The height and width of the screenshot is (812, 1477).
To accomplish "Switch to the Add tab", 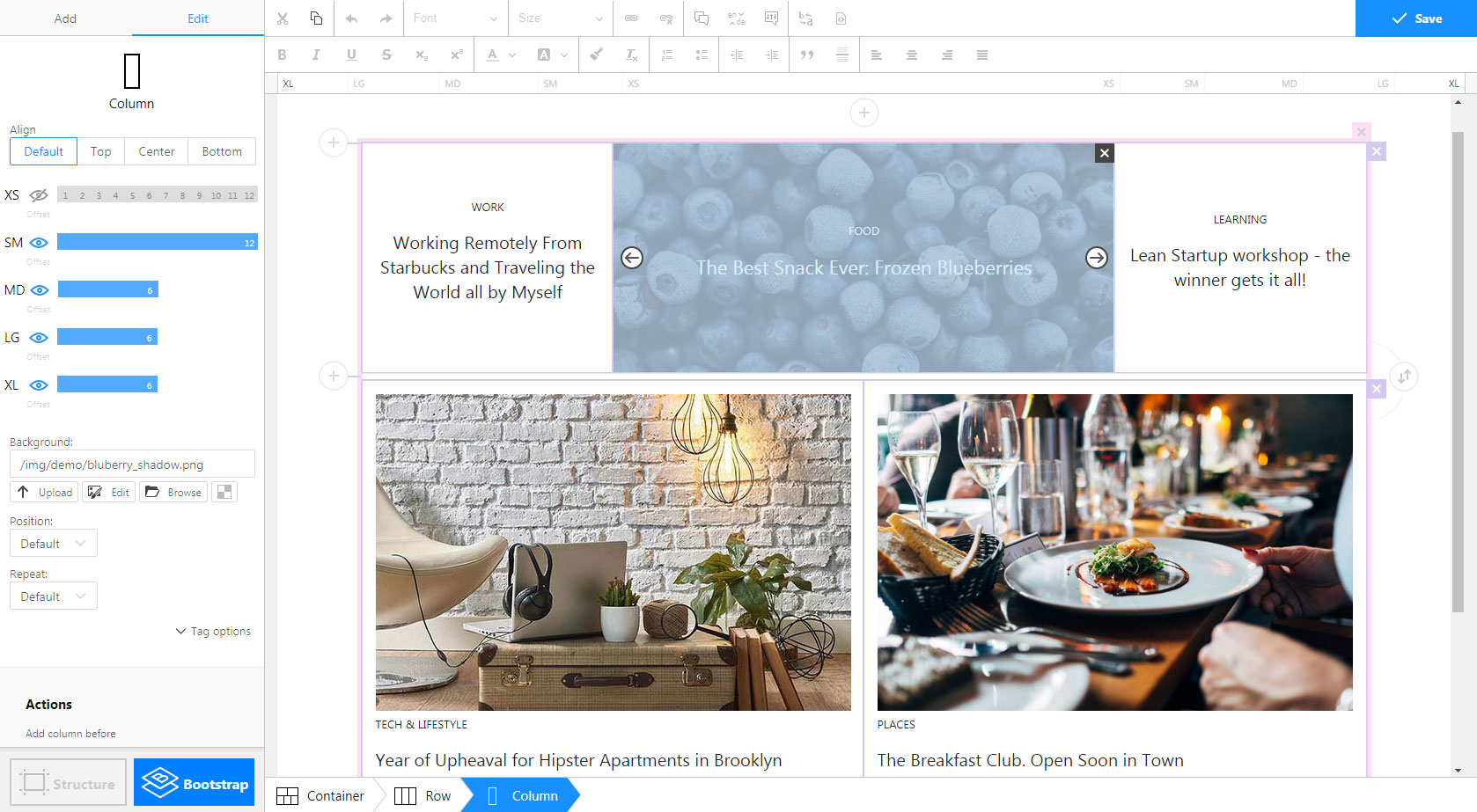I will 66,18.
